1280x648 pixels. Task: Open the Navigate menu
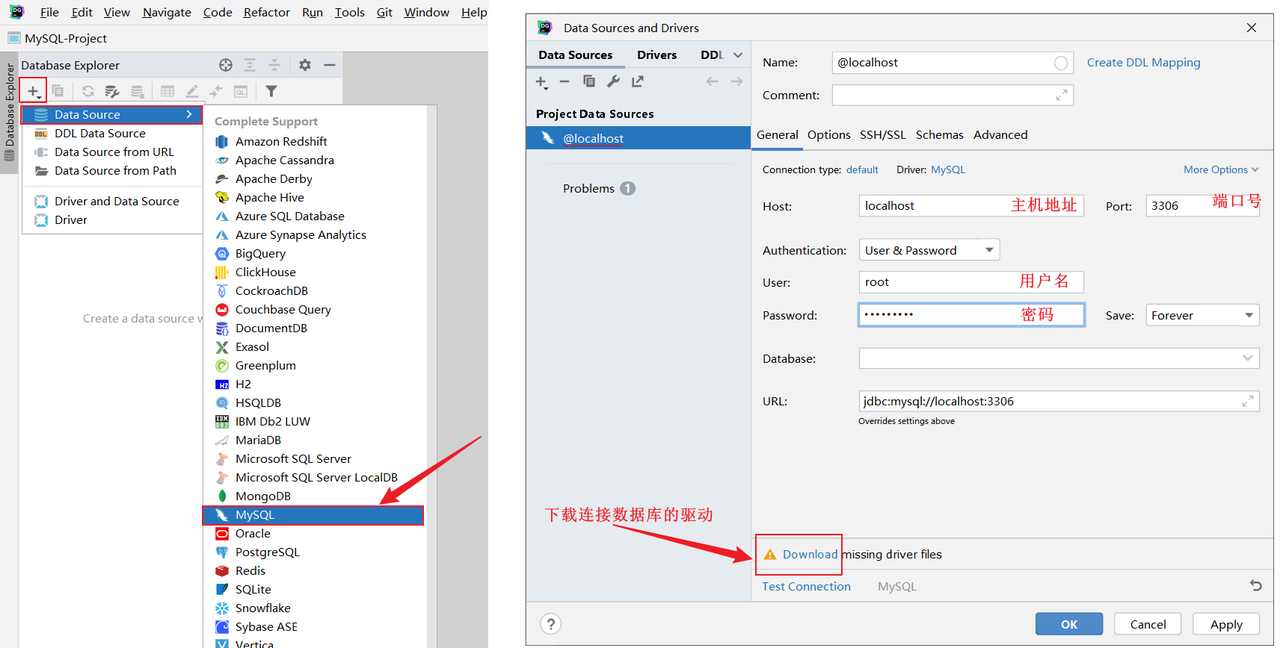[x=167, y=12]
